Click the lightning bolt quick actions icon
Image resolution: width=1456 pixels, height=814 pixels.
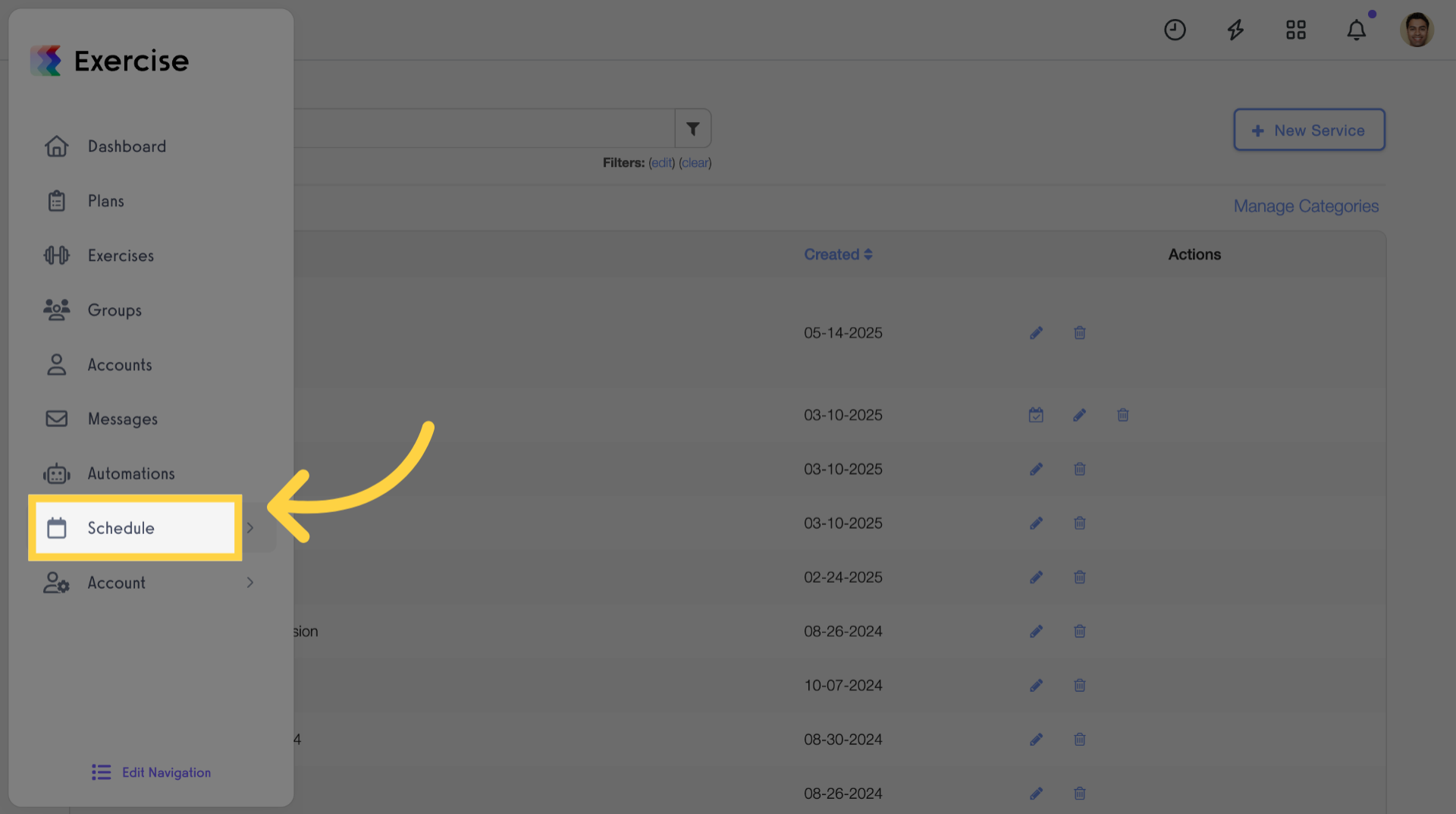click(x=1235, y=30)
